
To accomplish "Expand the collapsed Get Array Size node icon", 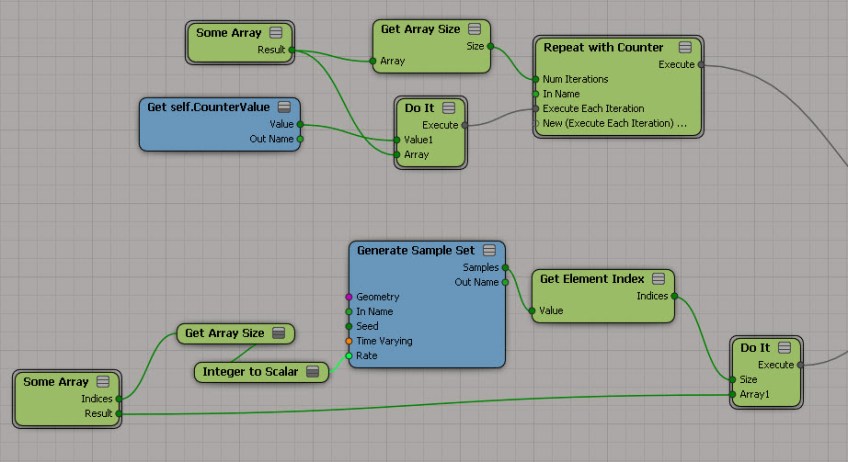I will pos(279,333).
